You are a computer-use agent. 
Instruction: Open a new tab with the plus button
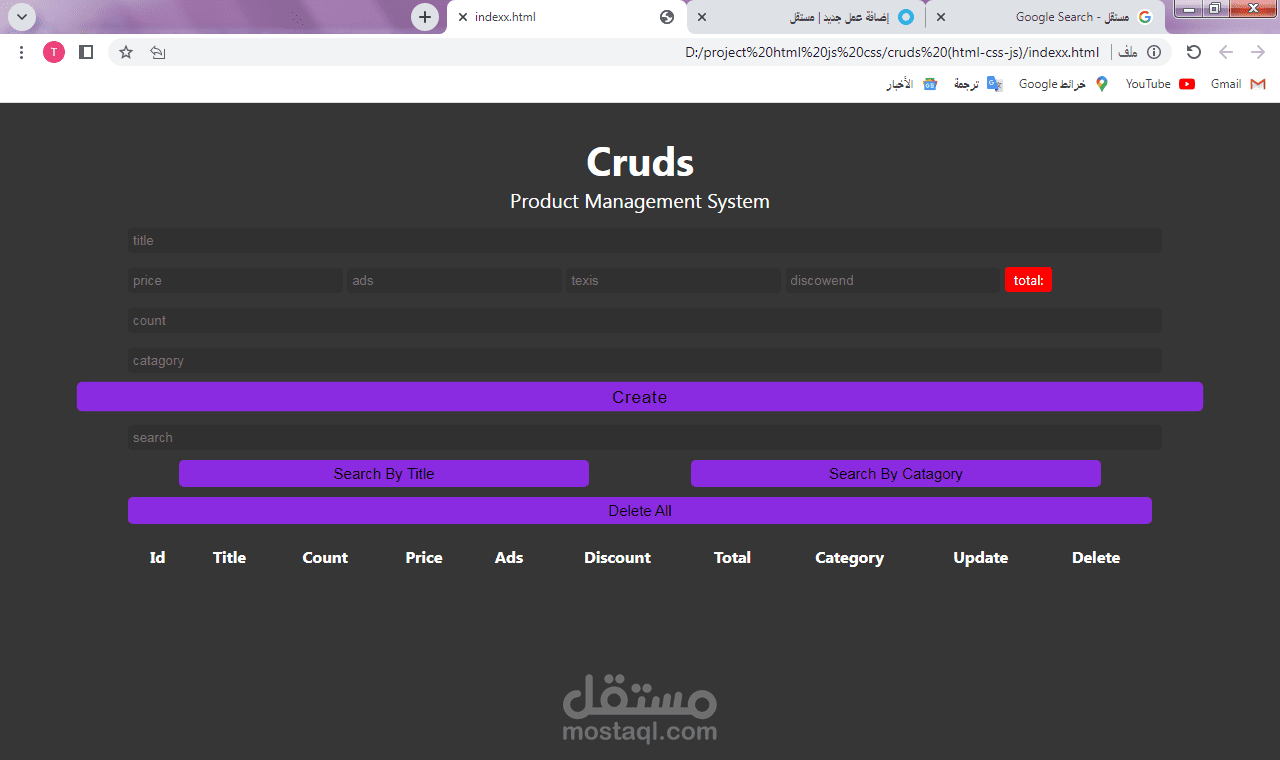424,17
